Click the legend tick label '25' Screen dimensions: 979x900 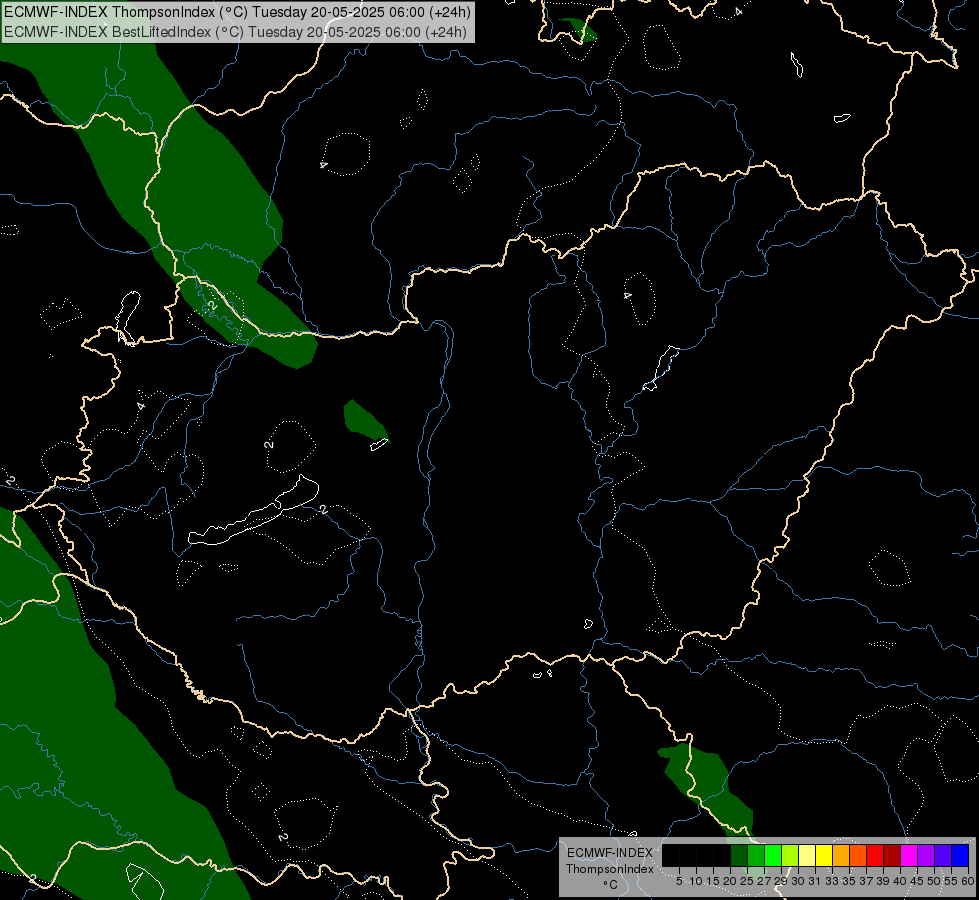coord(747,881)
